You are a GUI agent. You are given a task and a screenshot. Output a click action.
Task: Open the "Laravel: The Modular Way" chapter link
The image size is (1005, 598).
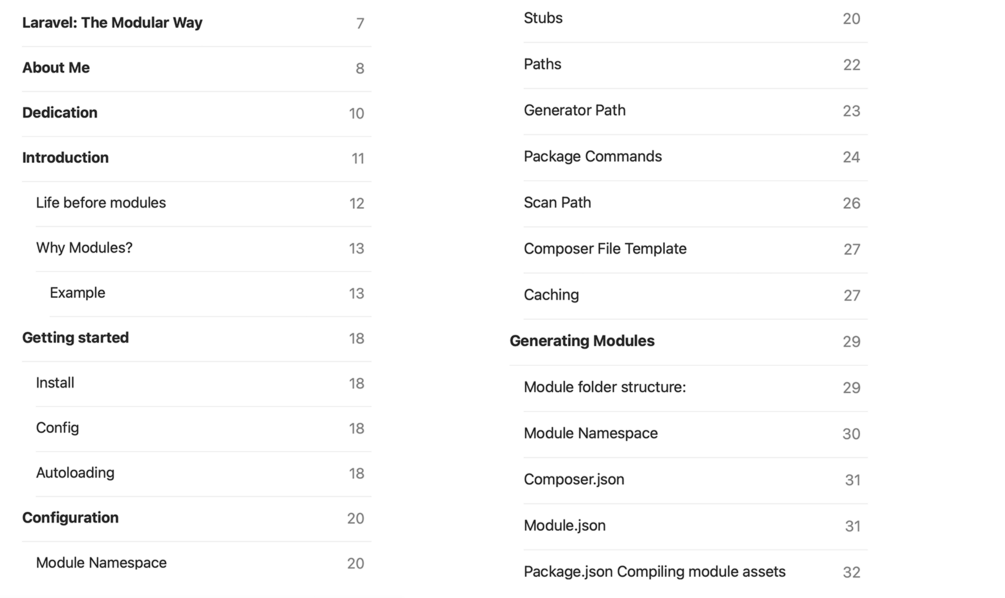[x=112, y=23]
